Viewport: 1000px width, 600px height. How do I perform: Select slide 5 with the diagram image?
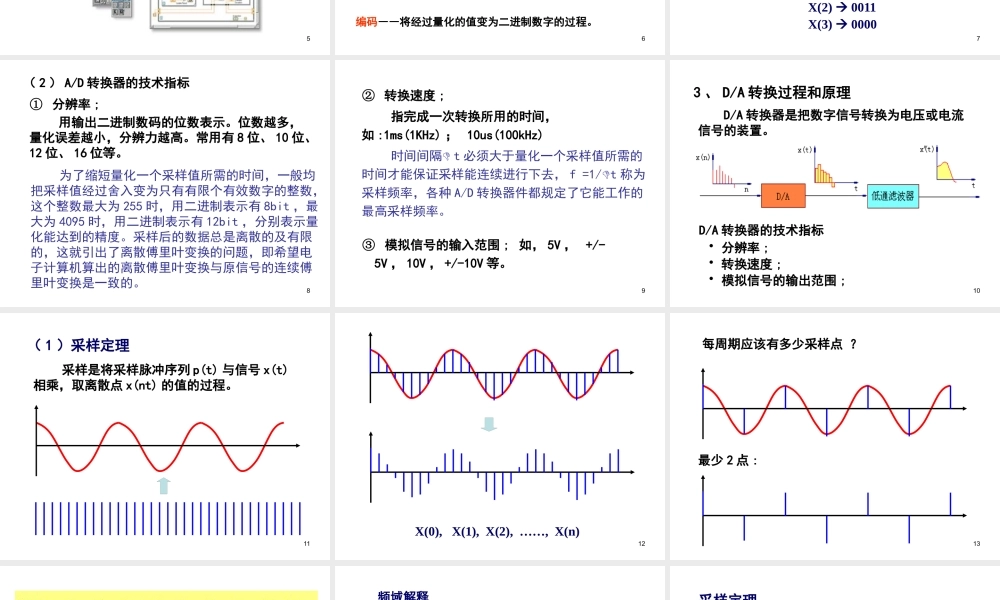point(165,27)
